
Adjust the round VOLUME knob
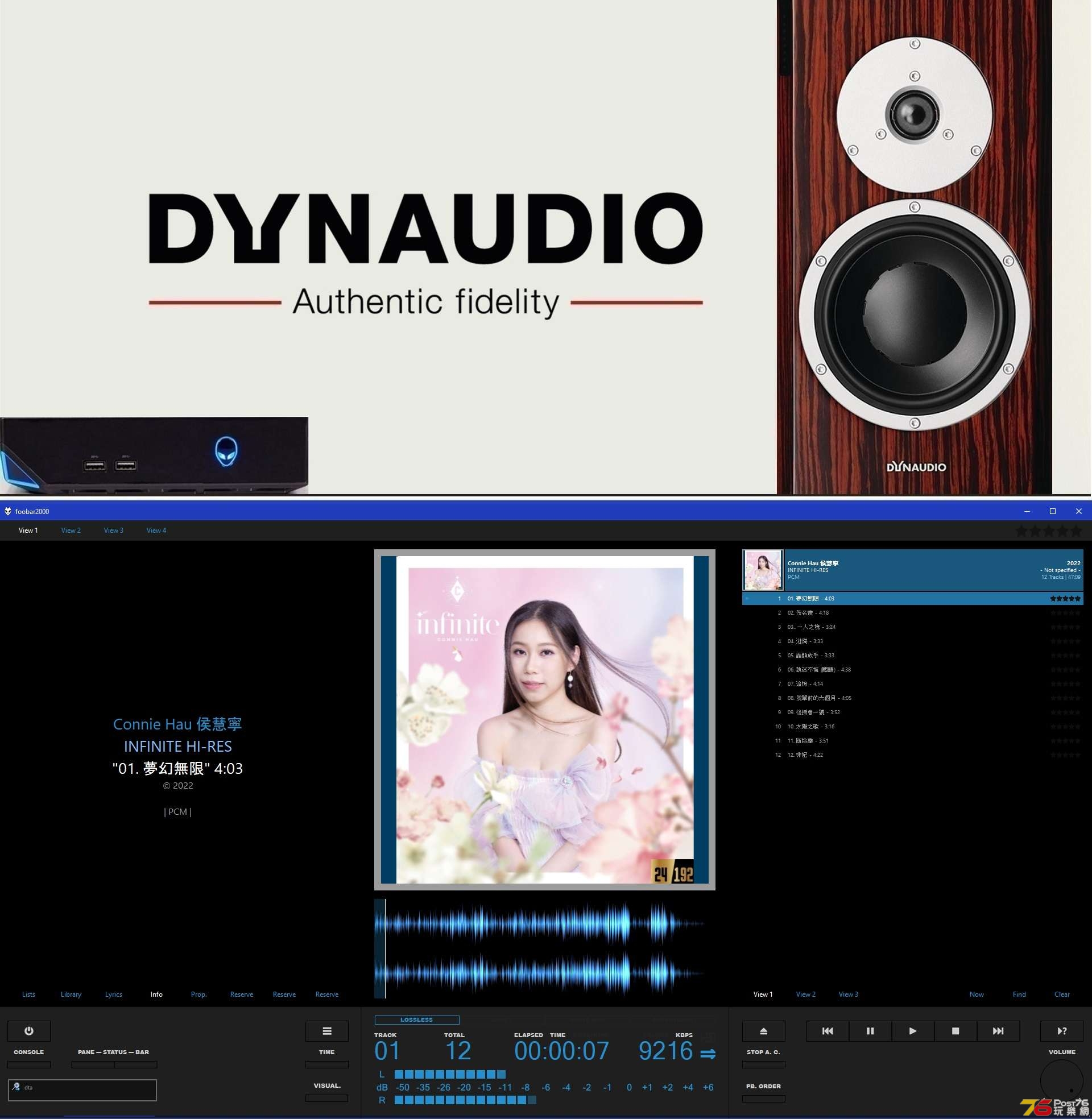pyautogui.click(x=1062, y=1080)
